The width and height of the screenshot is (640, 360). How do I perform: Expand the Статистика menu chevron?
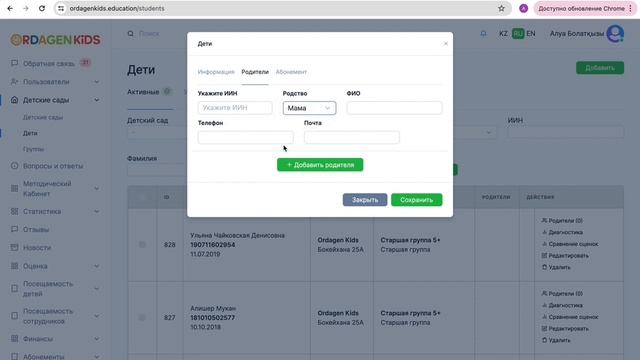click(x=97, y=211)
